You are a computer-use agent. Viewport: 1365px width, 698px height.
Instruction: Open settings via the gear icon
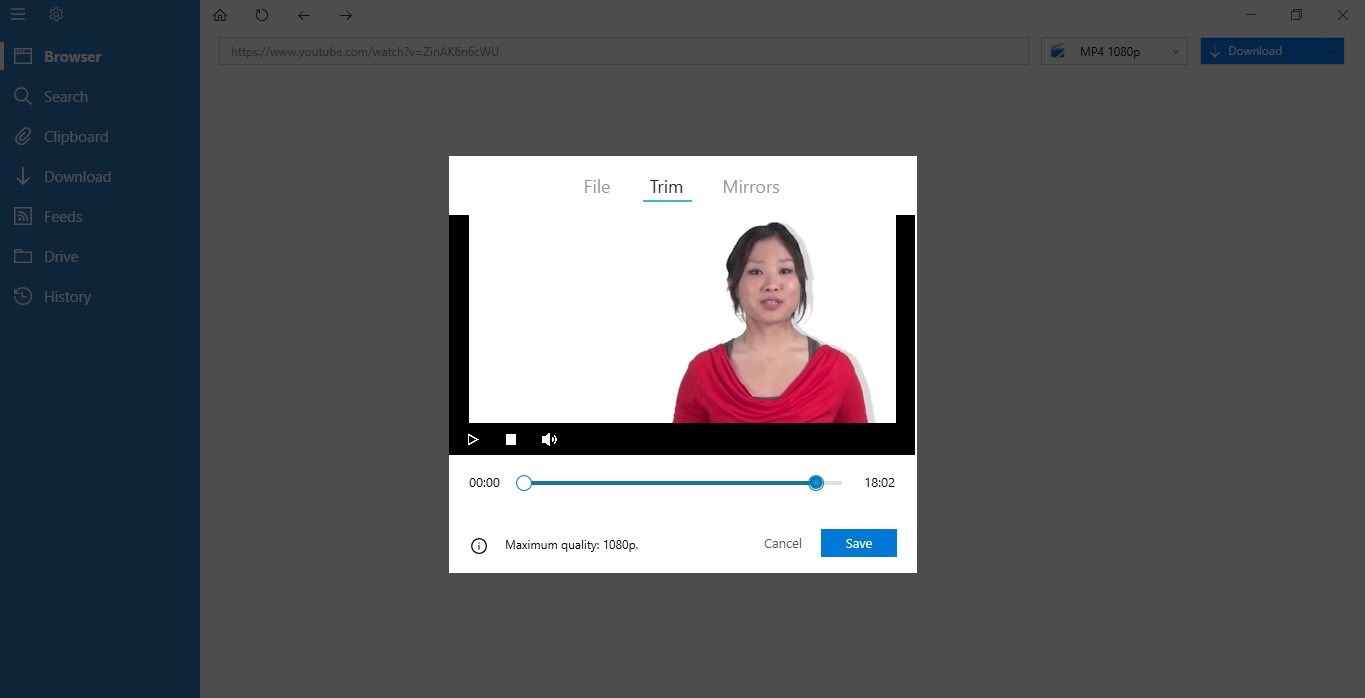[56, 15]
